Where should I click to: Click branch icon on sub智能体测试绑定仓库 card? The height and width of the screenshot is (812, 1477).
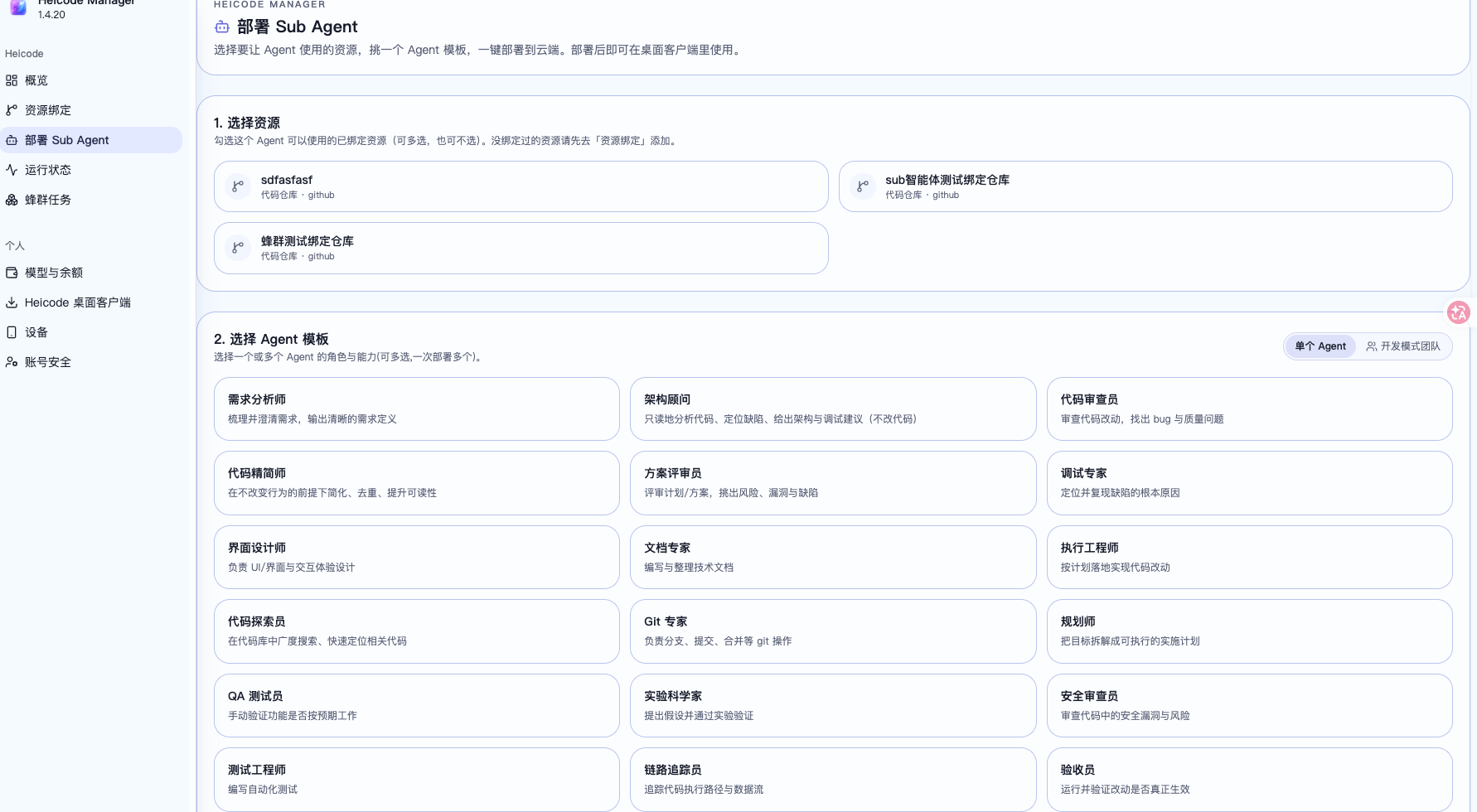tap(863, 186)
